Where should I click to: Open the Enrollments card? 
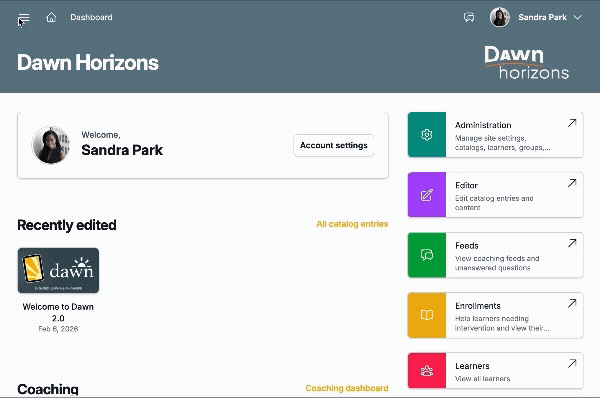(496, 315)
